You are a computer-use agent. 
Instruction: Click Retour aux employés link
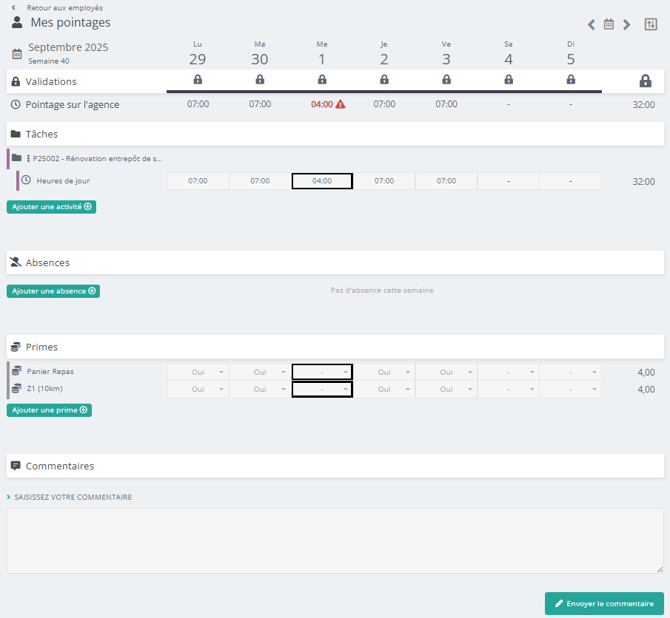pos(64,8)
